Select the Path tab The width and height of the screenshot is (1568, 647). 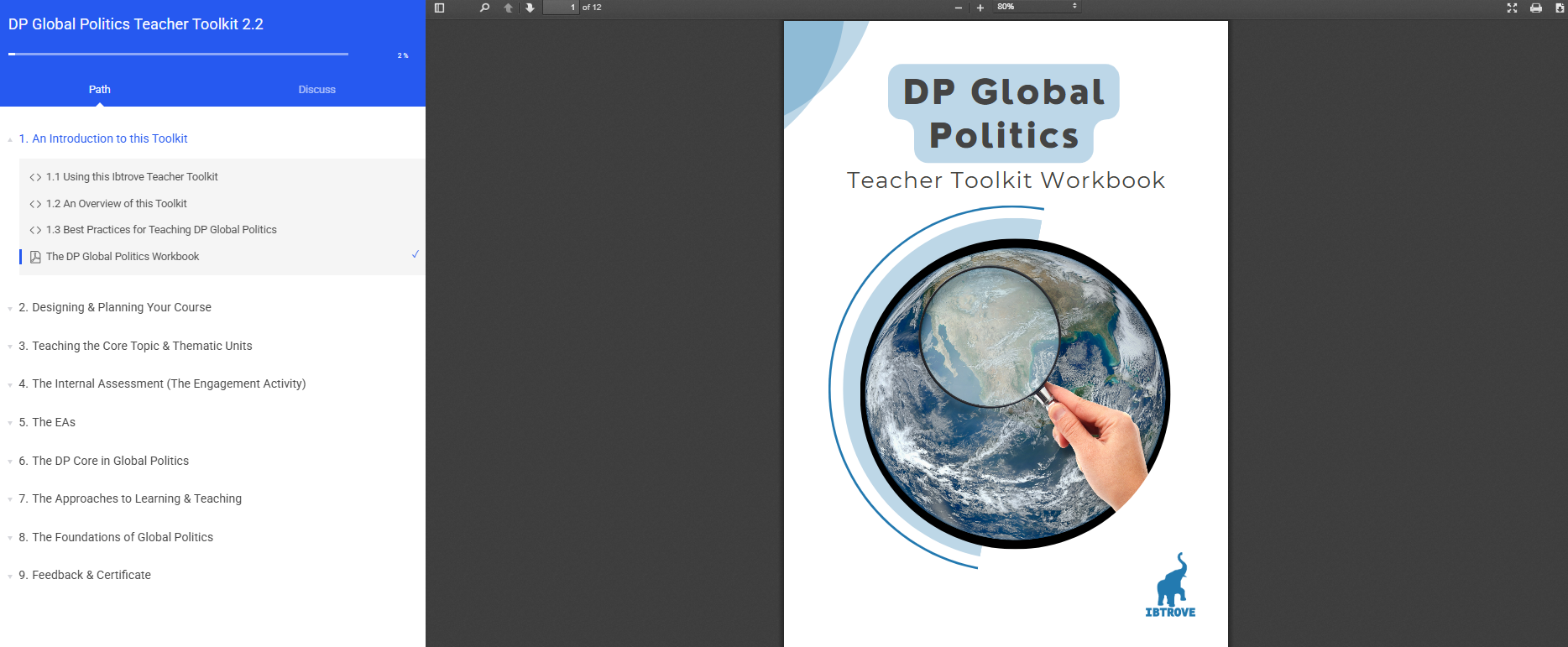[x=100, y=90]
